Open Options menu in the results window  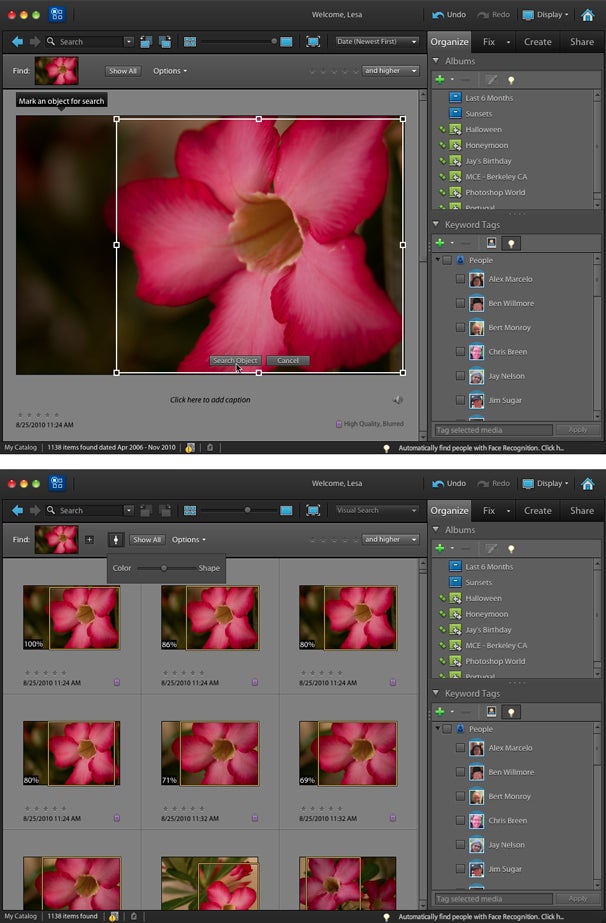tap(188, 539)
